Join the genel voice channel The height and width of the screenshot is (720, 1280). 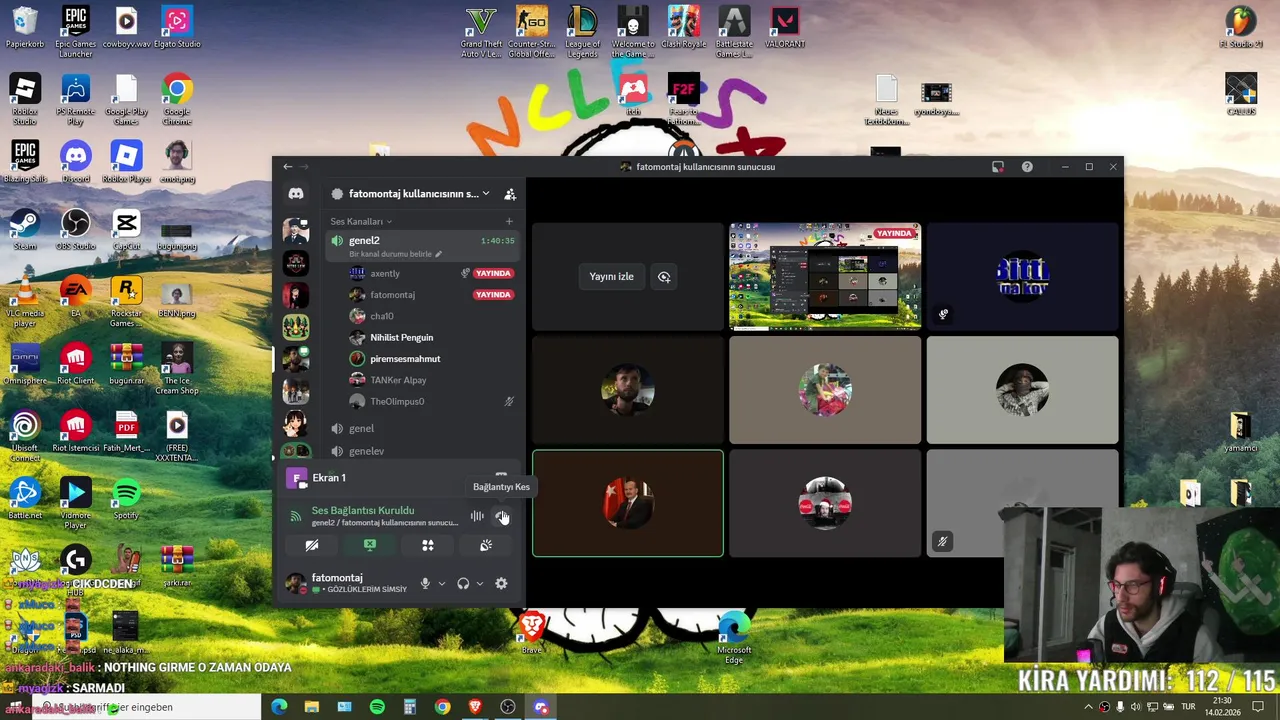(423, 428)
